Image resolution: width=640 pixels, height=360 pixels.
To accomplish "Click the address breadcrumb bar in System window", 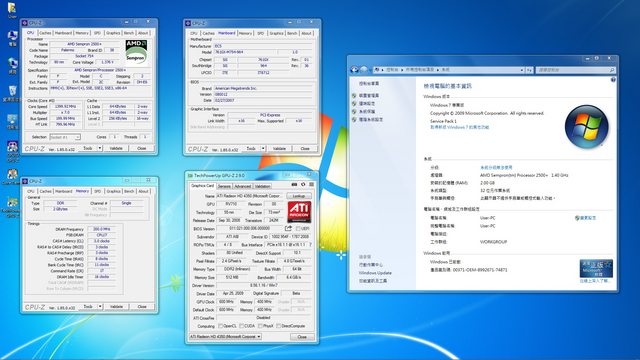I will 448,70.
